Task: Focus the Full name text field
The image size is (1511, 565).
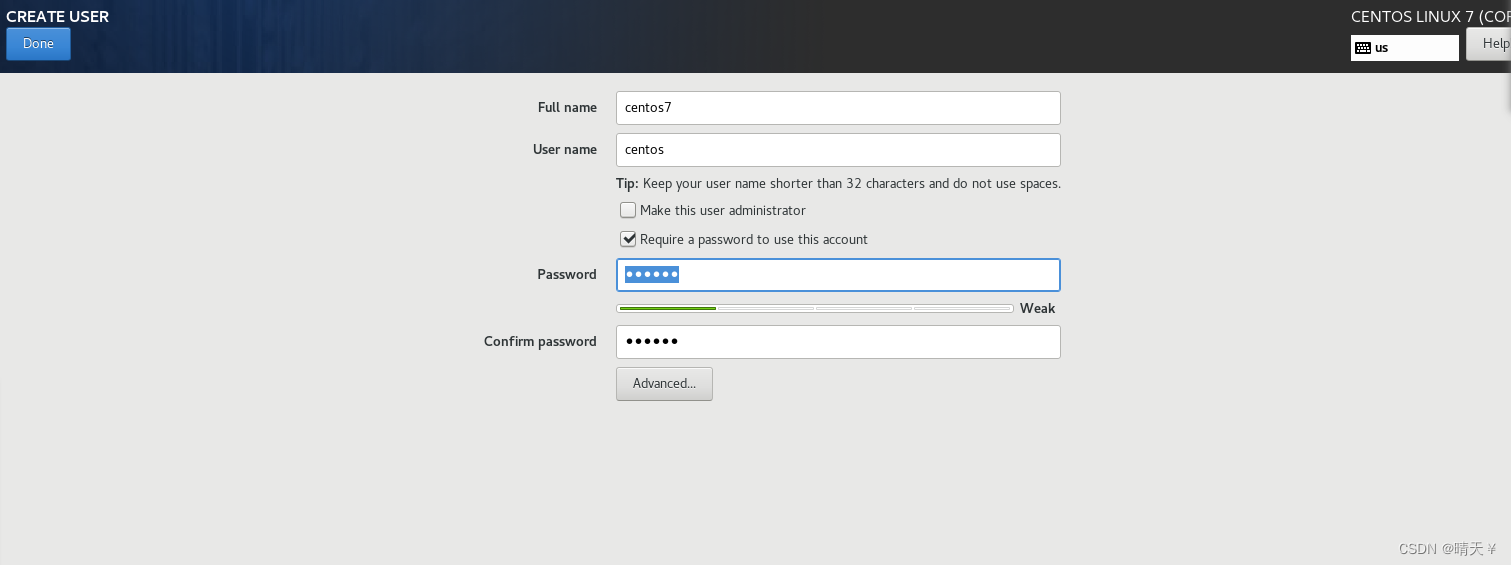Action: pyautogui.click(x=838, y=108)
